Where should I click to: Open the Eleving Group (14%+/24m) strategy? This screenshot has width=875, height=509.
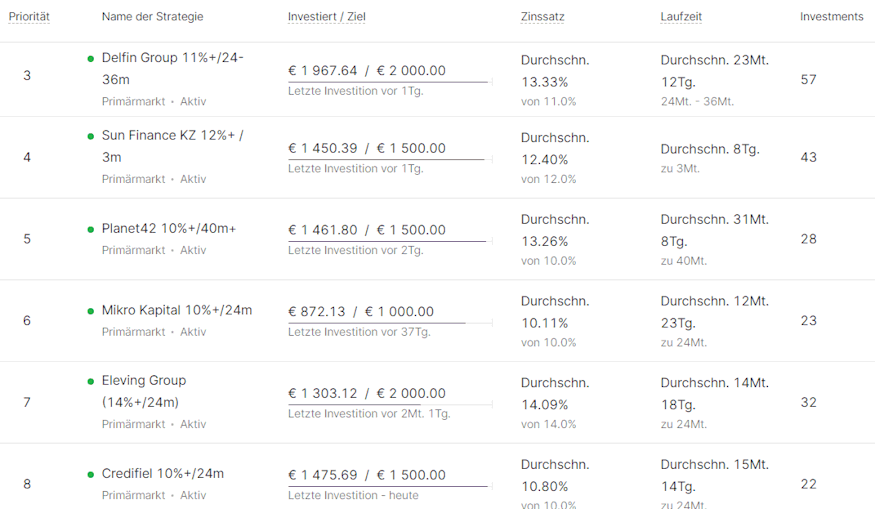coord(144,391)
